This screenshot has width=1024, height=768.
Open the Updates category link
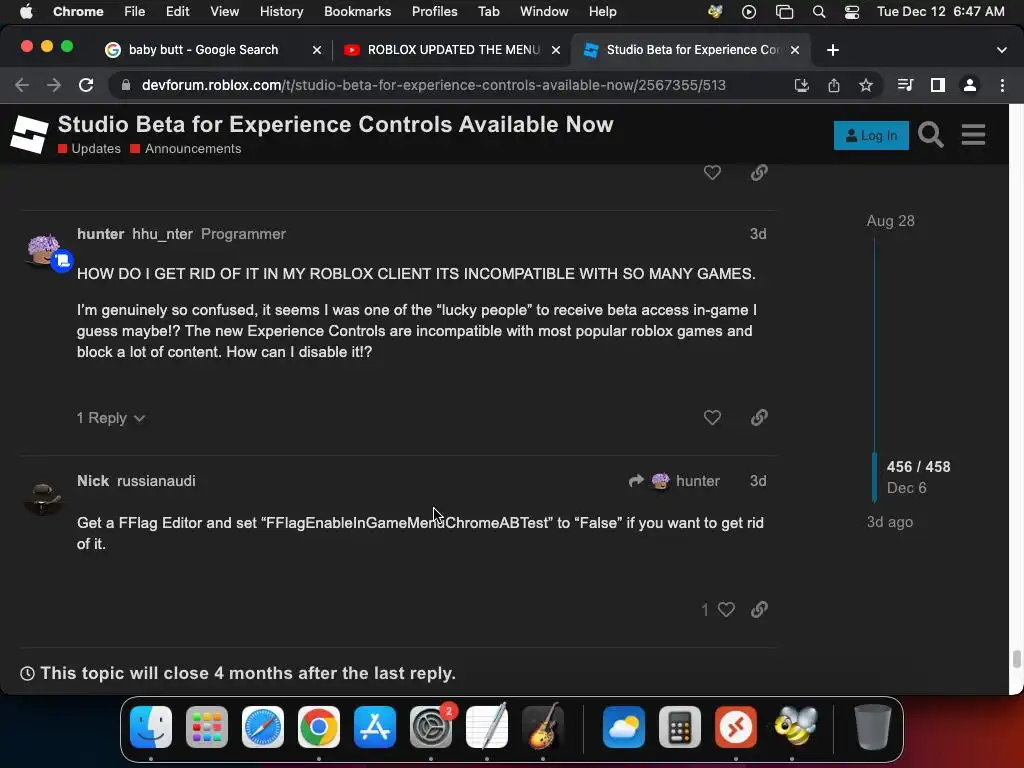[89, 149]
